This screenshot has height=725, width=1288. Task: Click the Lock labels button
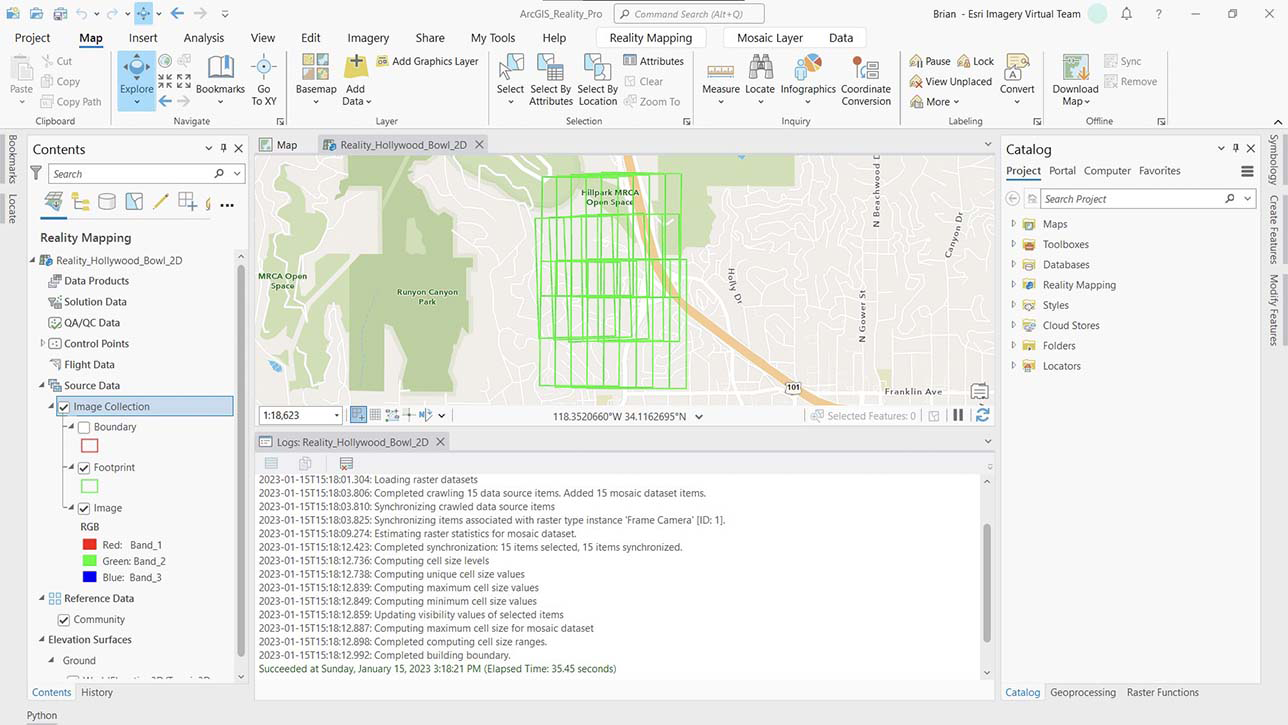point(976,61)
